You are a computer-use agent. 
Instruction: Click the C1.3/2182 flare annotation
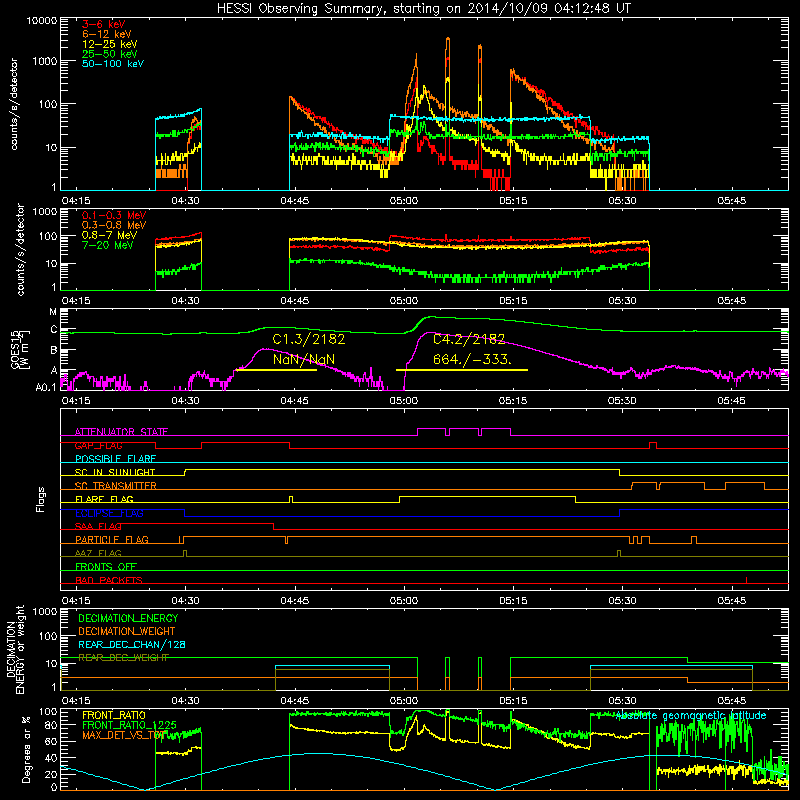tap(309, 339)
